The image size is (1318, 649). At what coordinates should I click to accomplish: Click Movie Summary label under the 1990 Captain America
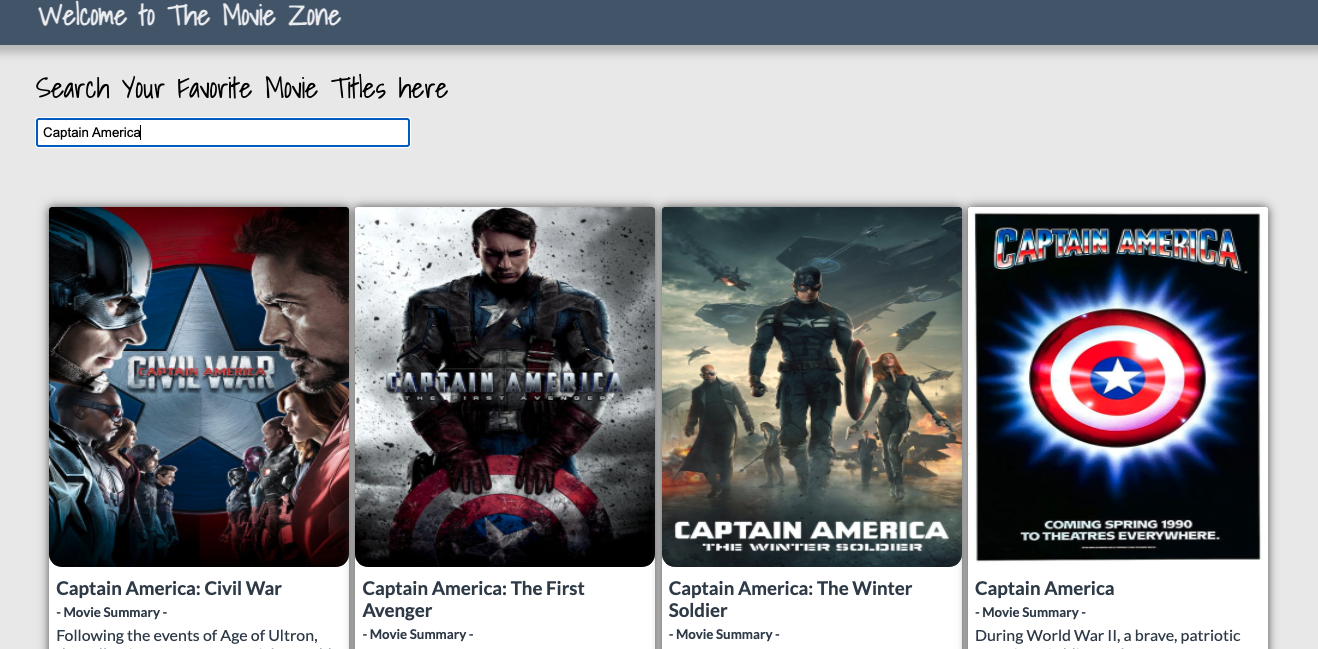coord(1030,612)
